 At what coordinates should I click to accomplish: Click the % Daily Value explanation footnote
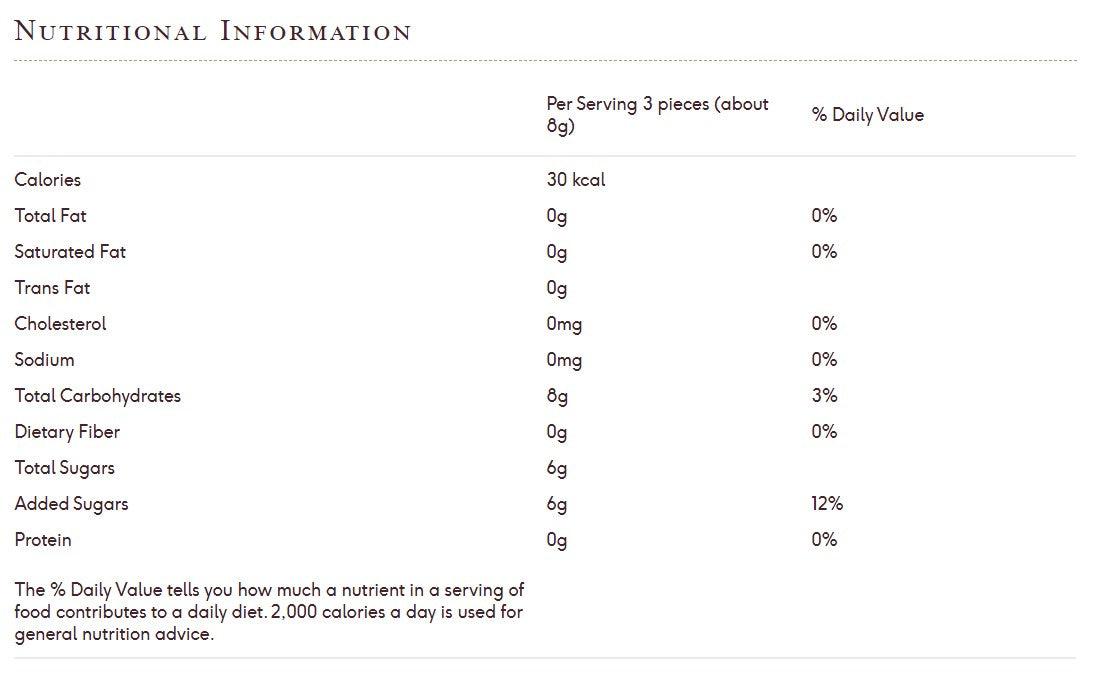pos(269,612)
